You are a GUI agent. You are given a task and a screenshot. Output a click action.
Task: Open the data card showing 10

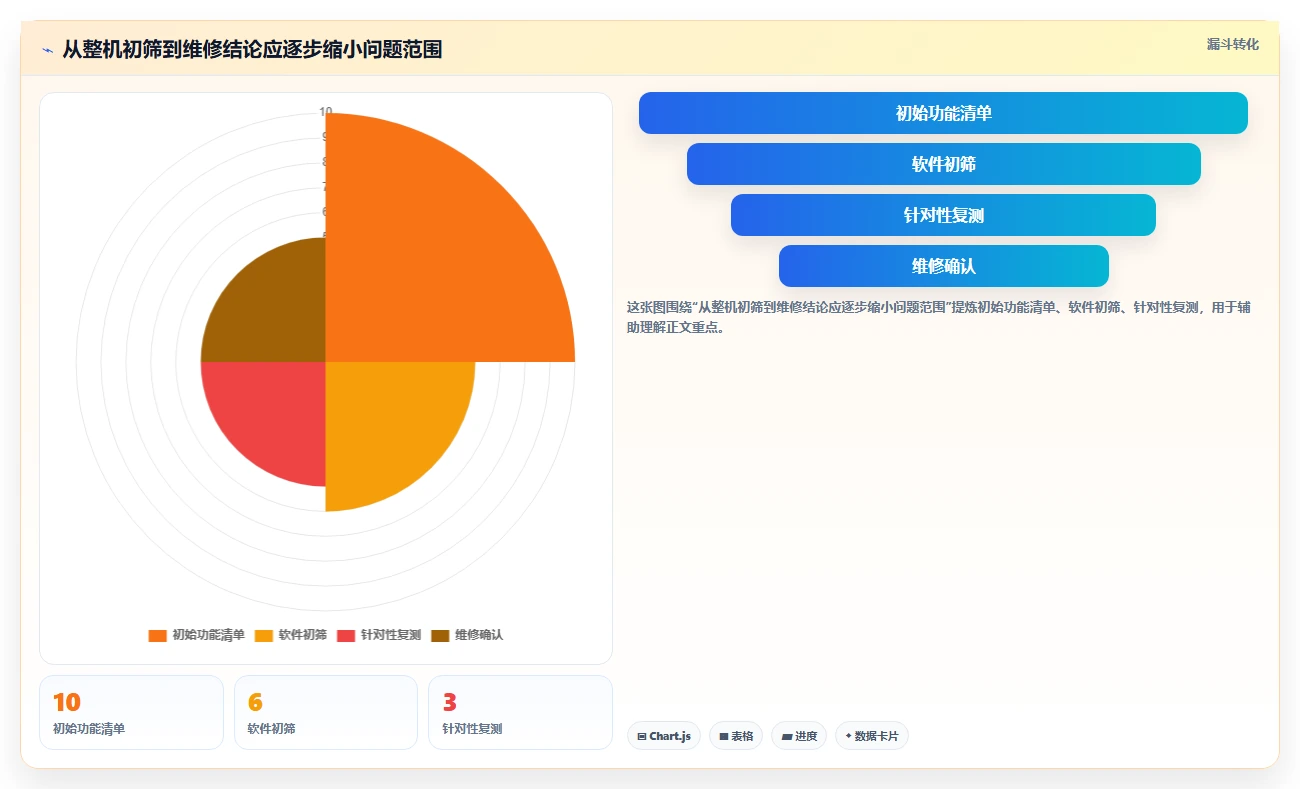131,712
